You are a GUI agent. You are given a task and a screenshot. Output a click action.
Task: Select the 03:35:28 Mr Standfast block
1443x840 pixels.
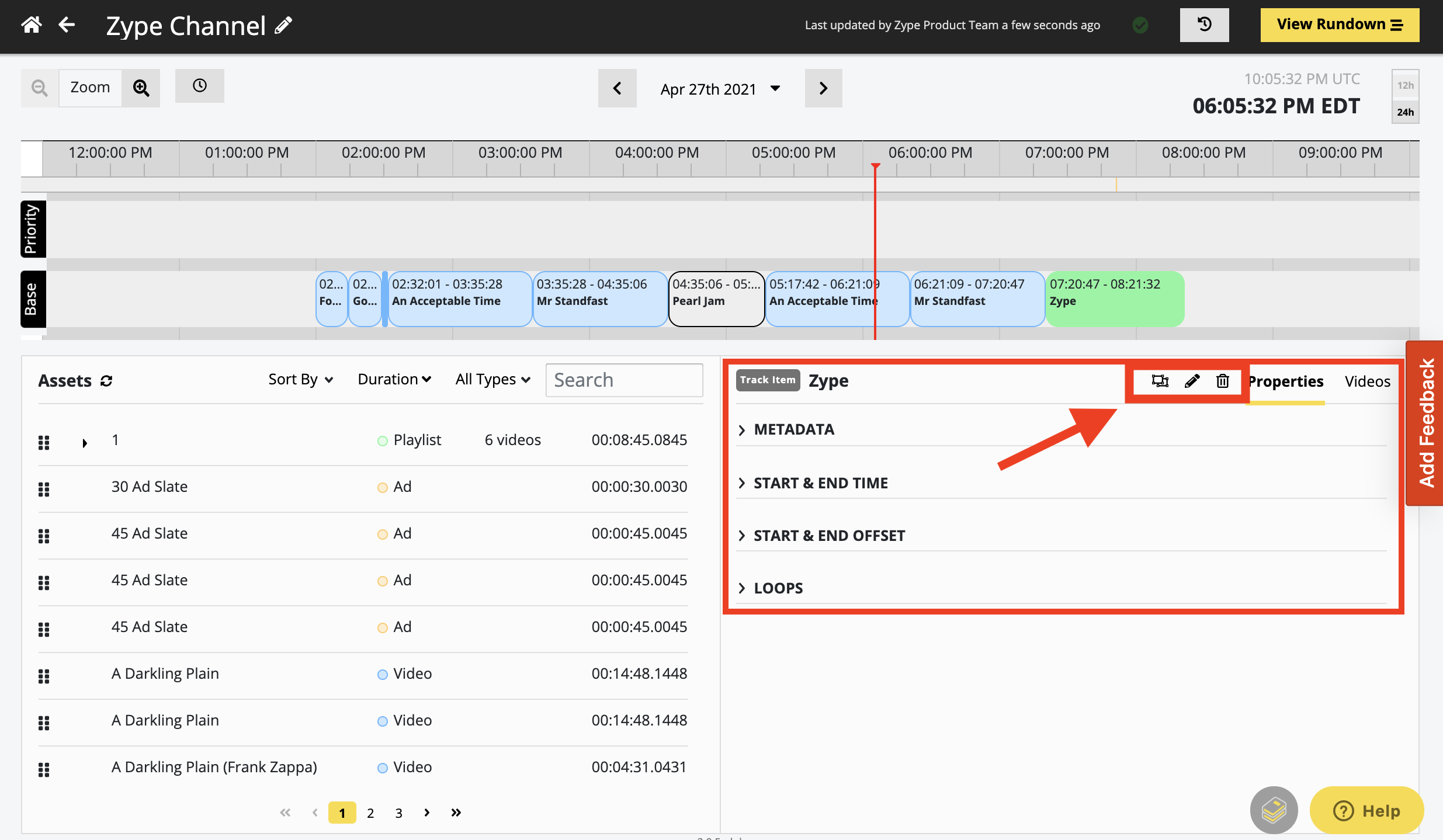600,299
